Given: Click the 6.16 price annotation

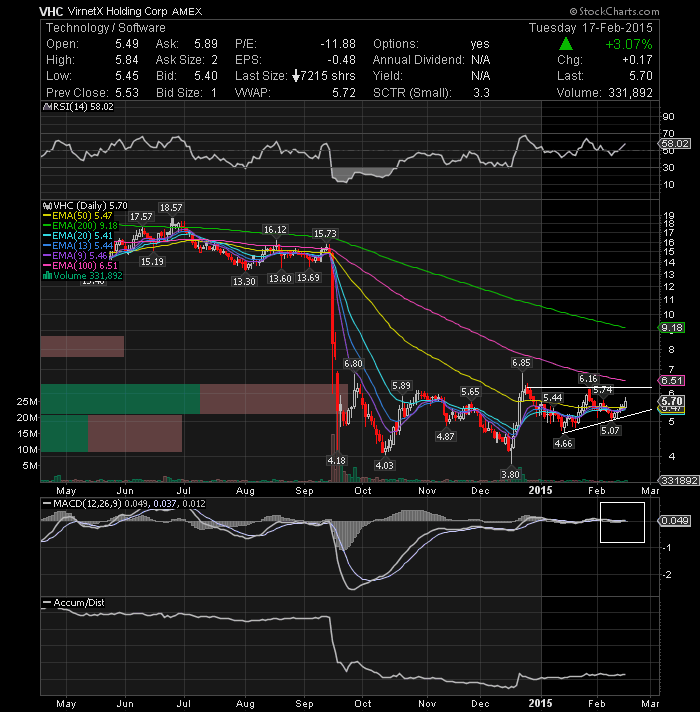Looking at the screenshot, I should [588, 379].
